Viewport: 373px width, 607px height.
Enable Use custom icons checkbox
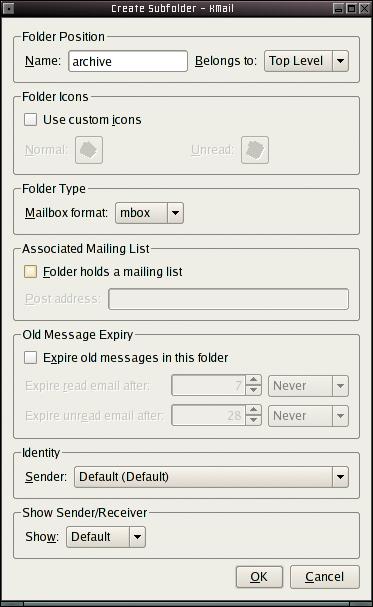click(x=30, y=120)
